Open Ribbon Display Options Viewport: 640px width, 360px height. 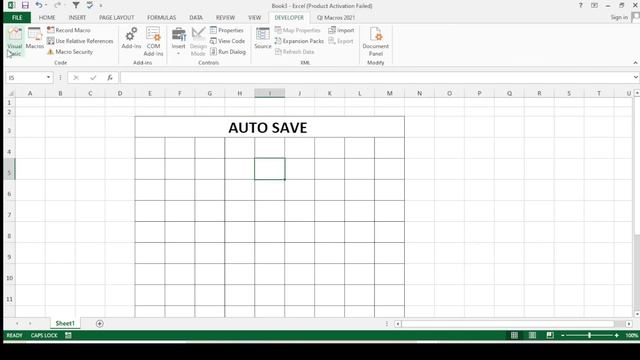tap(594, 5)
